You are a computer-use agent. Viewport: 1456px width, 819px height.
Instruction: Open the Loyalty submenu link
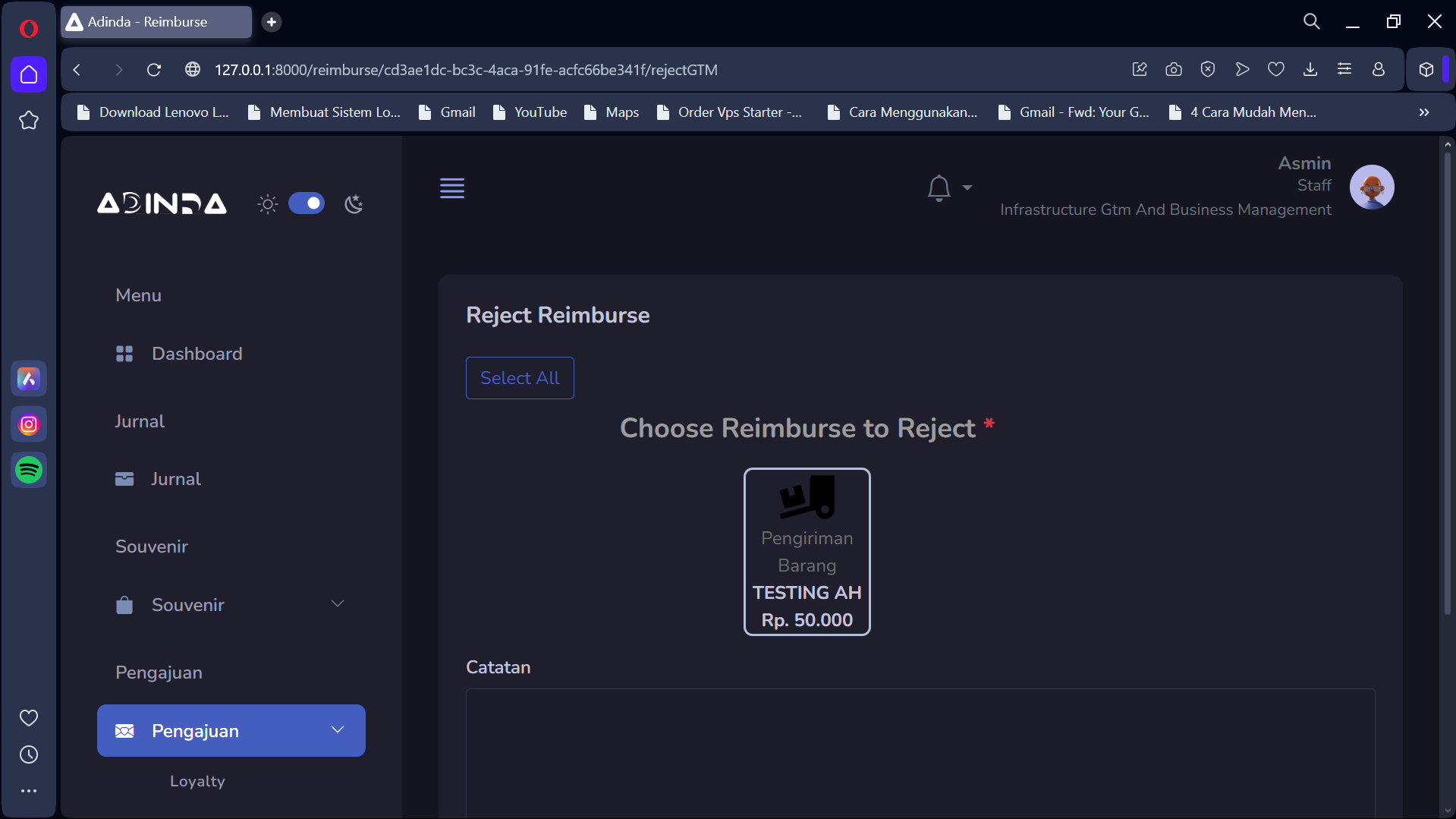(197, 781)
